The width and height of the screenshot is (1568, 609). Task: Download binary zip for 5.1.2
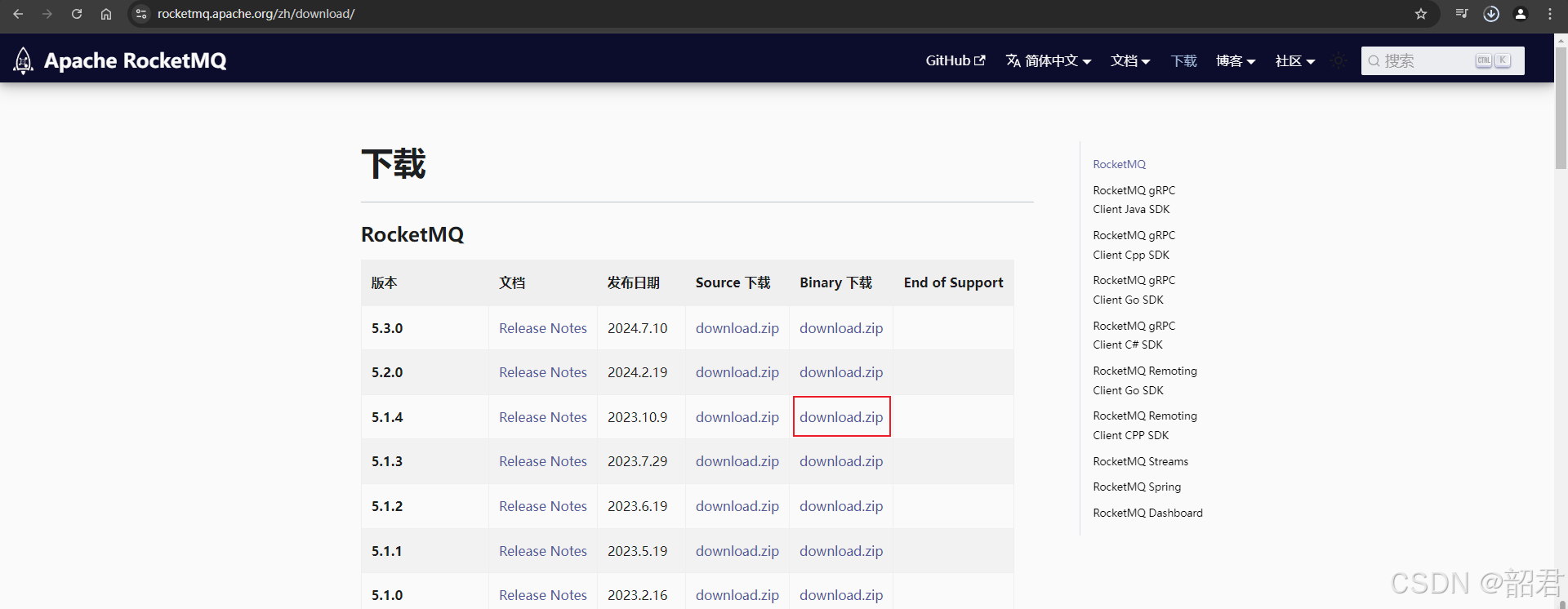[841, 506]
